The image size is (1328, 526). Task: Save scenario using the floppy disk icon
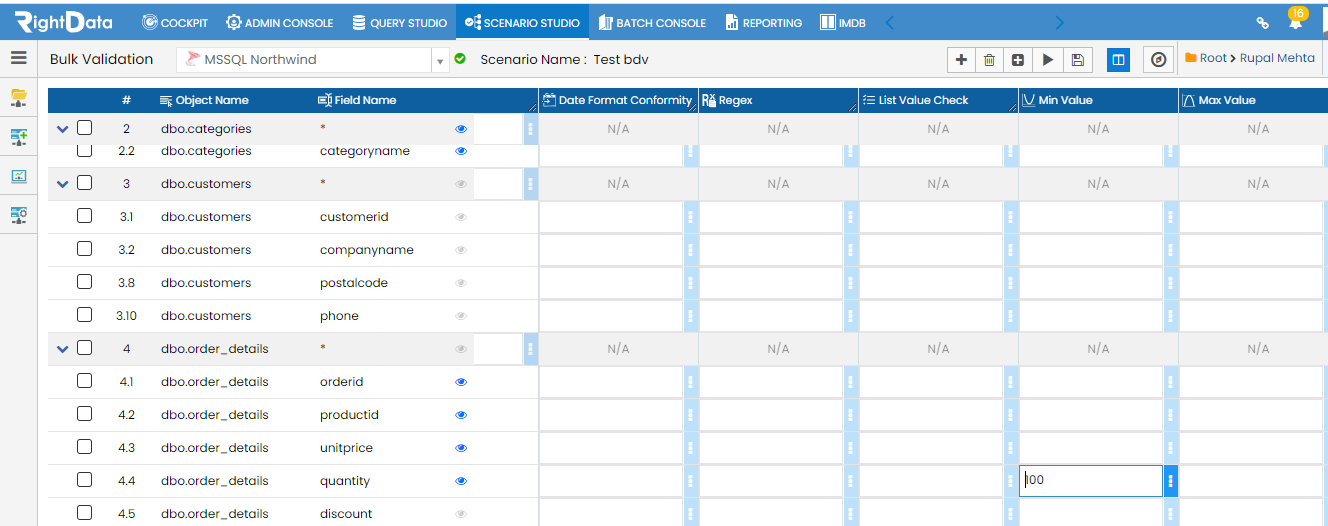point(1077,60)
